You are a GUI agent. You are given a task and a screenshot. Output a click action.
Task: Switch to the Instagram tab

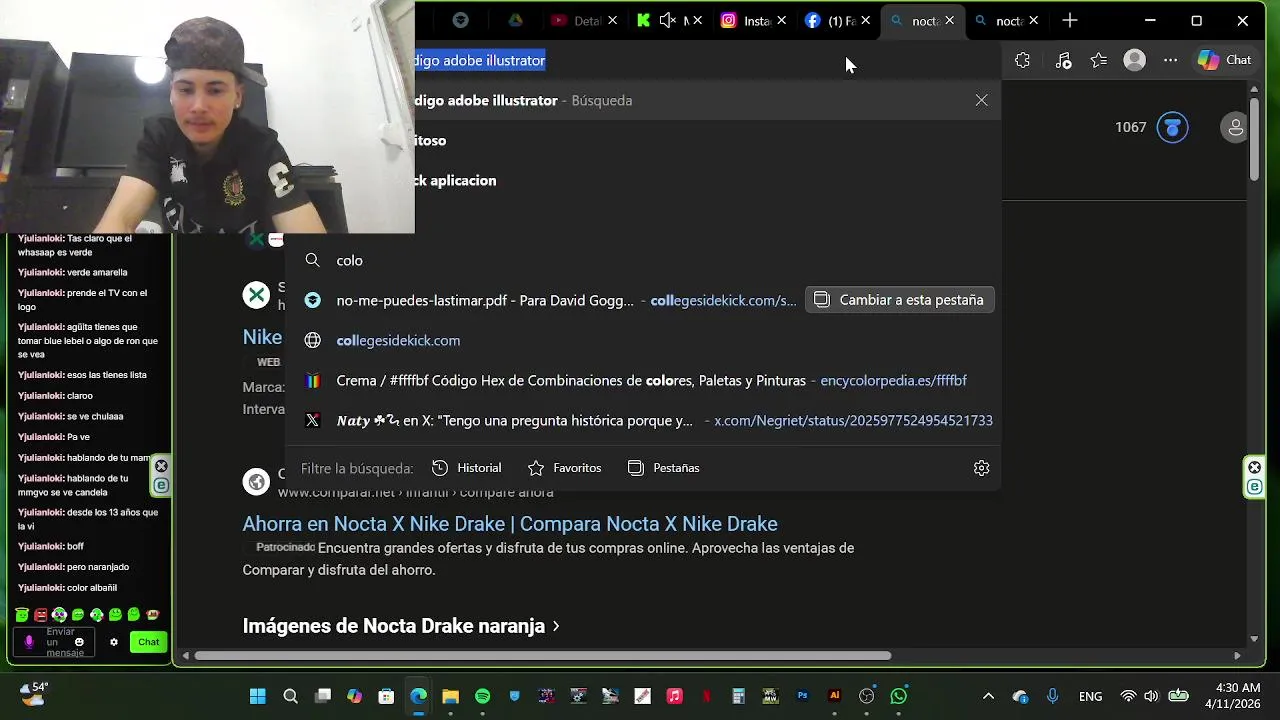click(x=745, y=20)
